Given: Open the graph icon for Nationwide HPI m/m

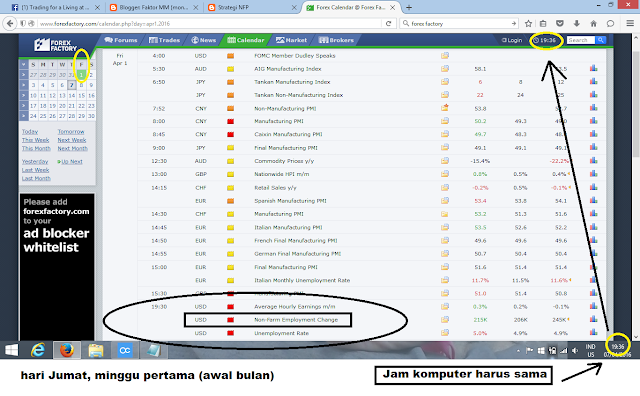Looking at the screenshot, I should [x=593, y=174].
